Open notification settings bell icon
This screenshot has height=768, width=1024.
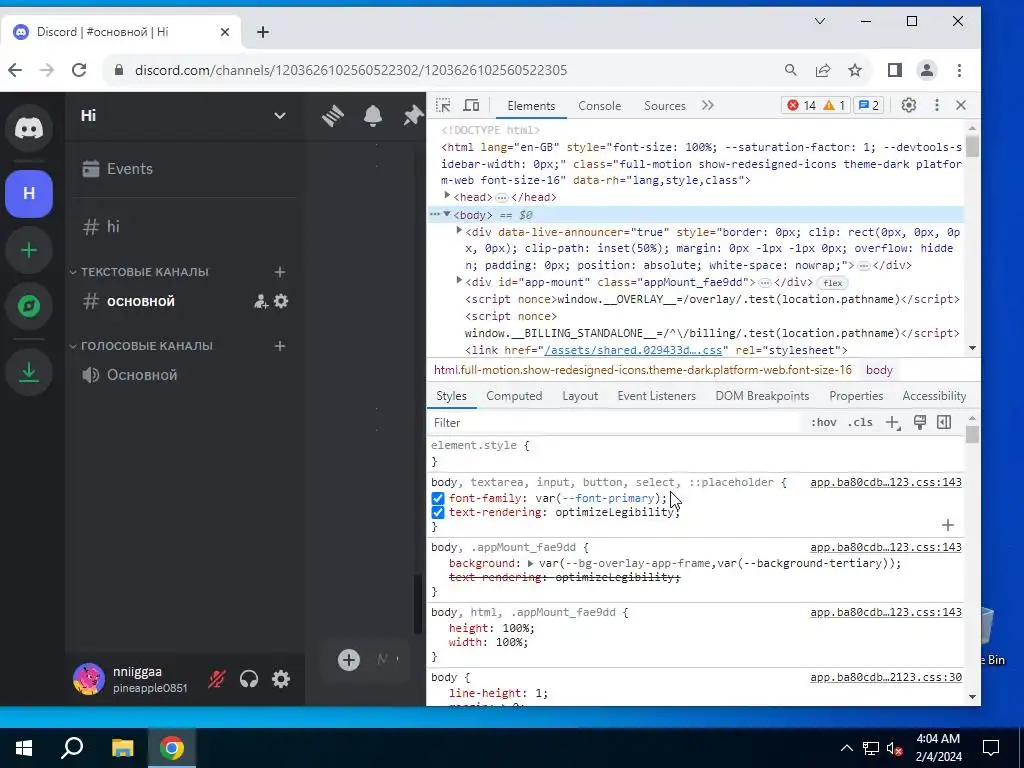(373, 116)
